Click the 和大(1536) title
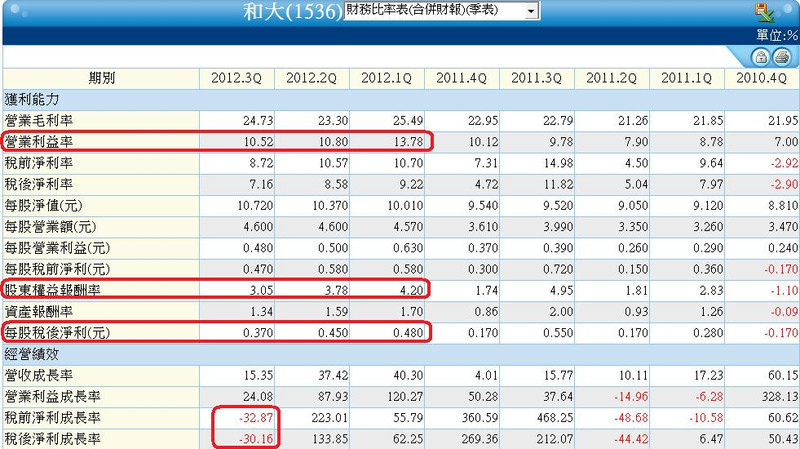 pos(292,11)
